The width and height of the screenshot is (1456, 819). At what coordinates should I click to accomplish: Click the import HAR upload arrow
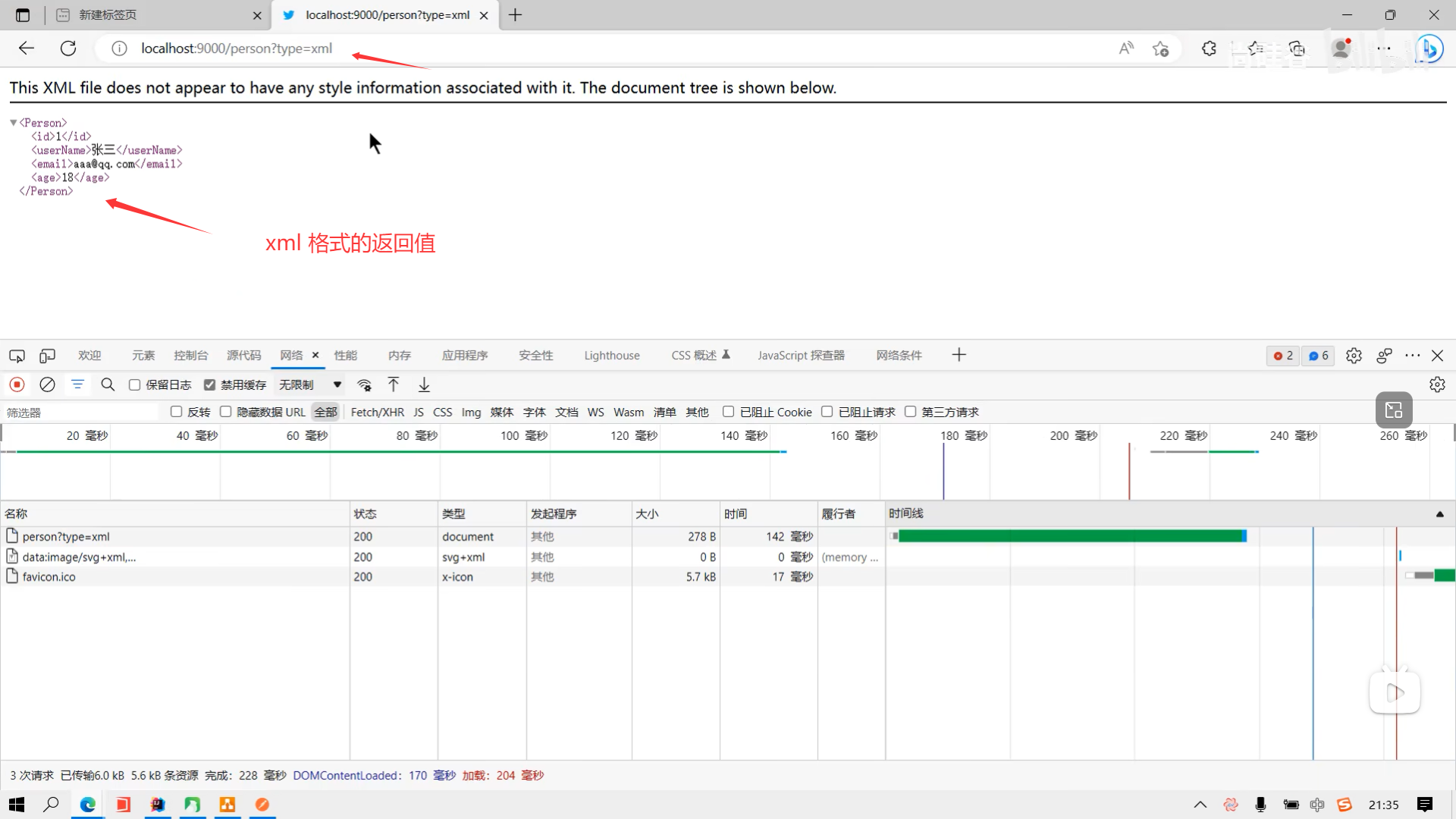pyautogui.click(x=394, y=384)
